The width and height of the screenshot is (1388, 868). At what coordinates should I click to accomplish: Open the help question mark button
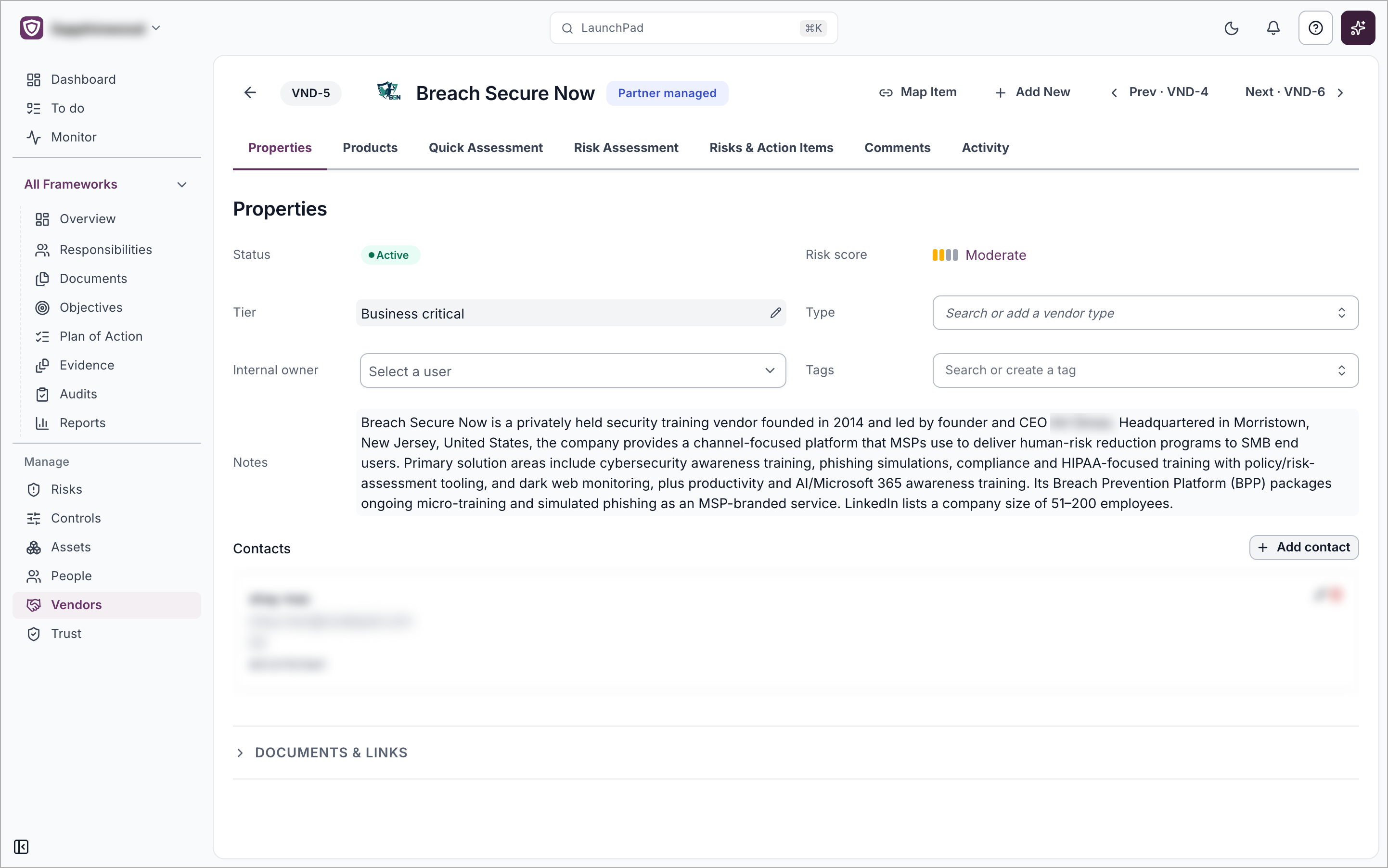pos(1315,28)
